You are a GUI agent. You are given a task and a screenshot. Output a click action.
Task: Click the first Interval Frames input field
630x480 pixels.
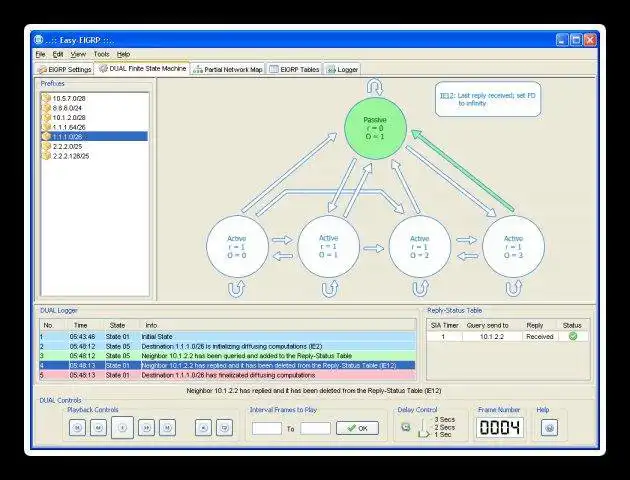coord(267,428)
